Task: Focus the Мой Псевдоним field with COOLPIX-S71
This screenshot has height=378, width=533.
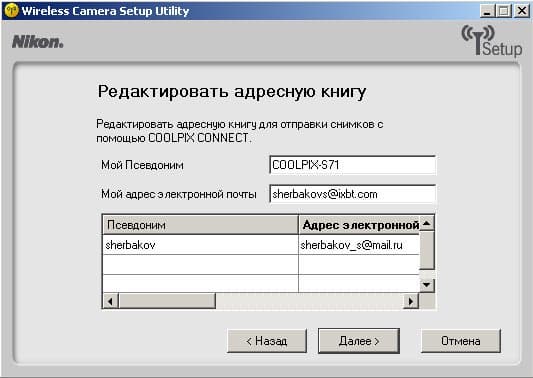Action: click(353, 165)
